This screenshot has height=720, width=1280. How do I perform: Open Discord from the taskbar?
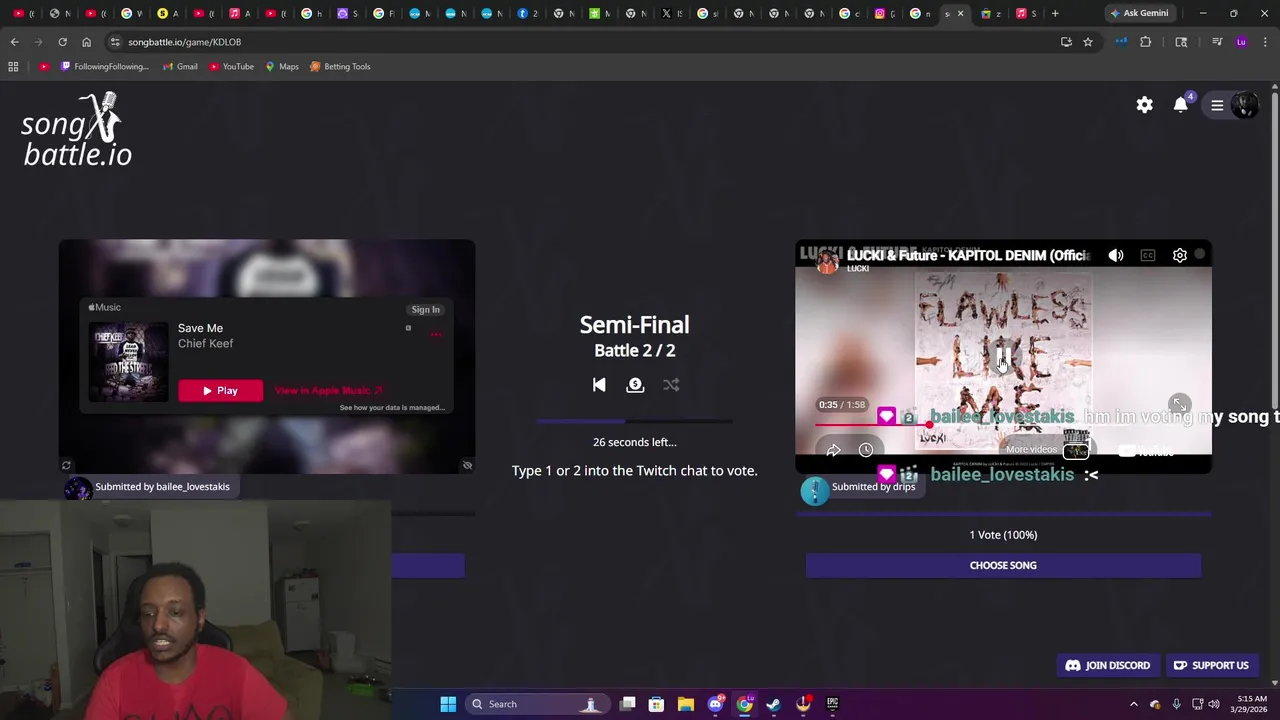(x=715, y=704)
